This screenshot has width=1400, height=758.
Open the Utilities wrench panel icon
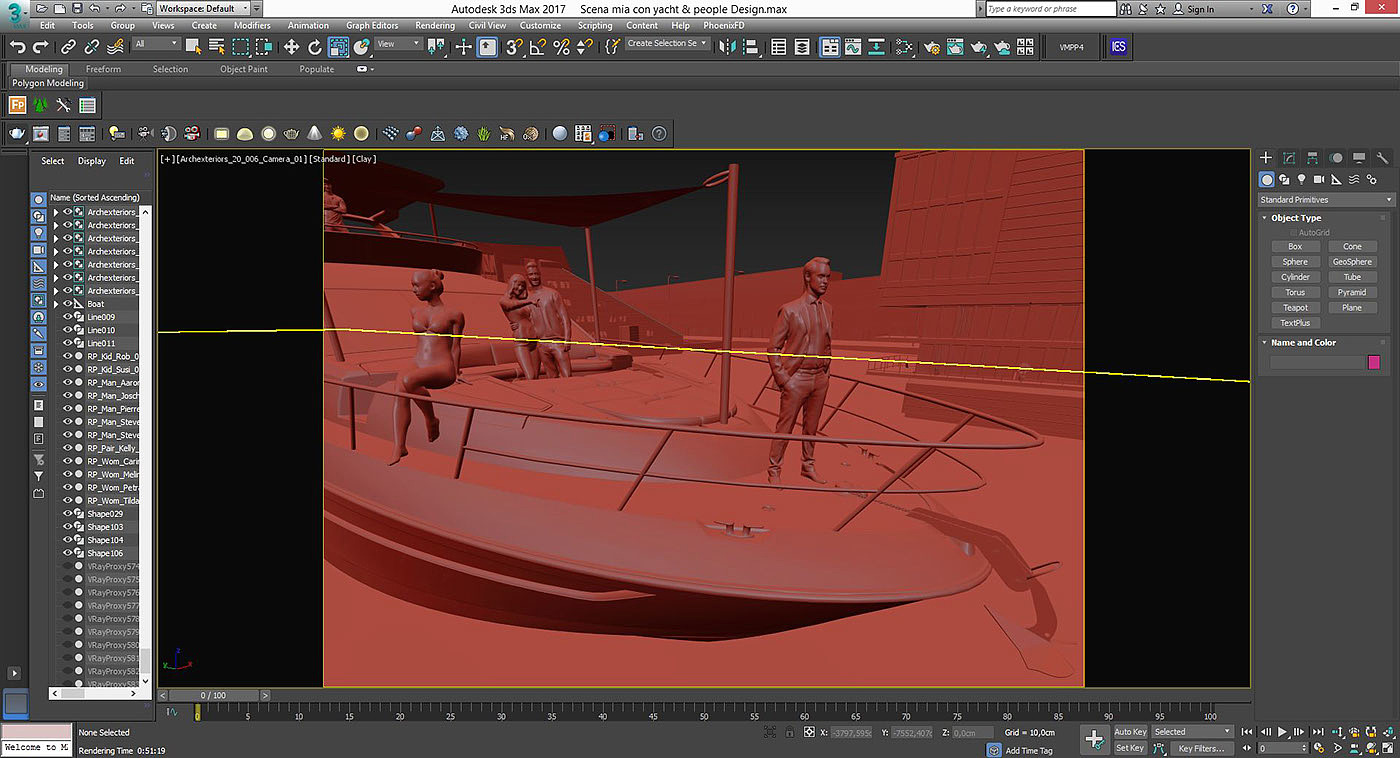click(1382, 158)
